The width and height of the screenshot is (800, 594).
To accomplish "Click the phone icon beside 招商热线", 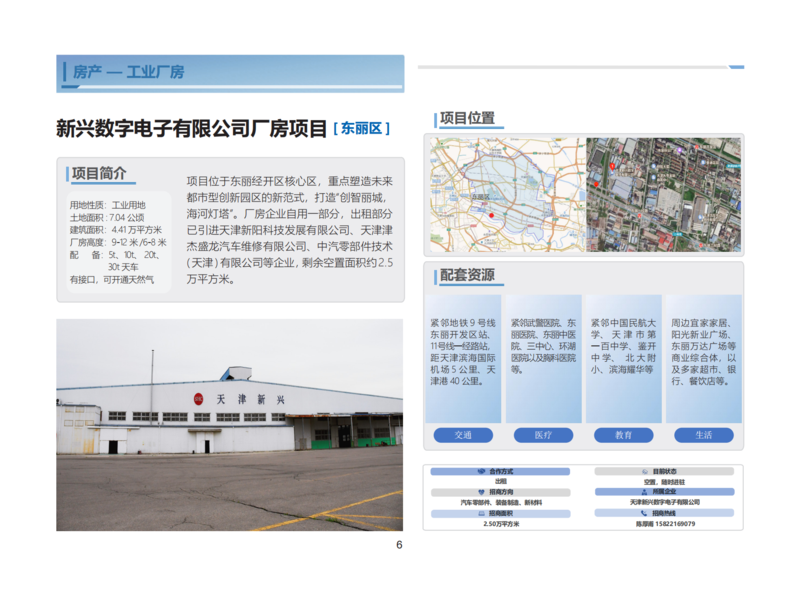I will (x=644, y=513).
